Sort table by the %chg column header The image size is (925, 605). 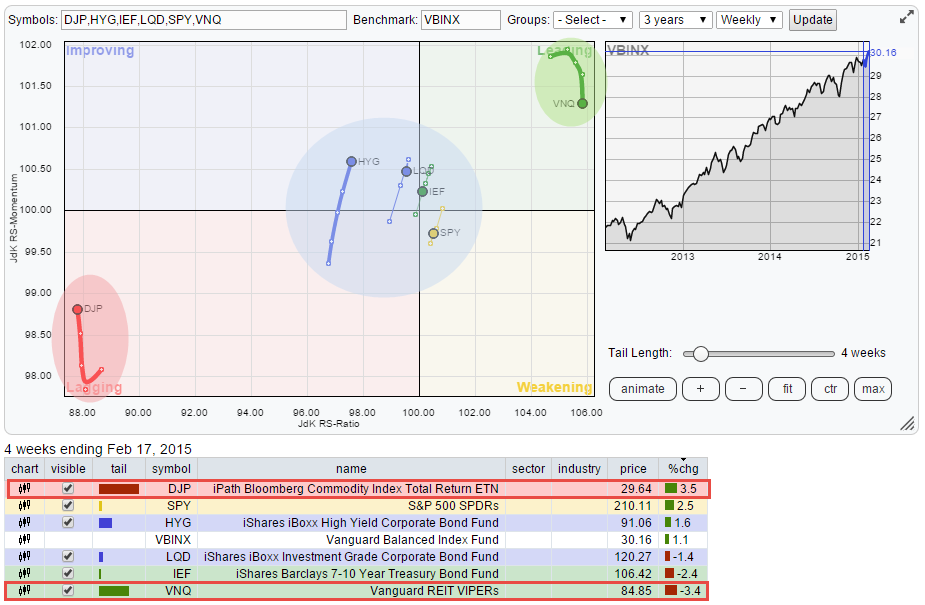click(x=683, y=469)
